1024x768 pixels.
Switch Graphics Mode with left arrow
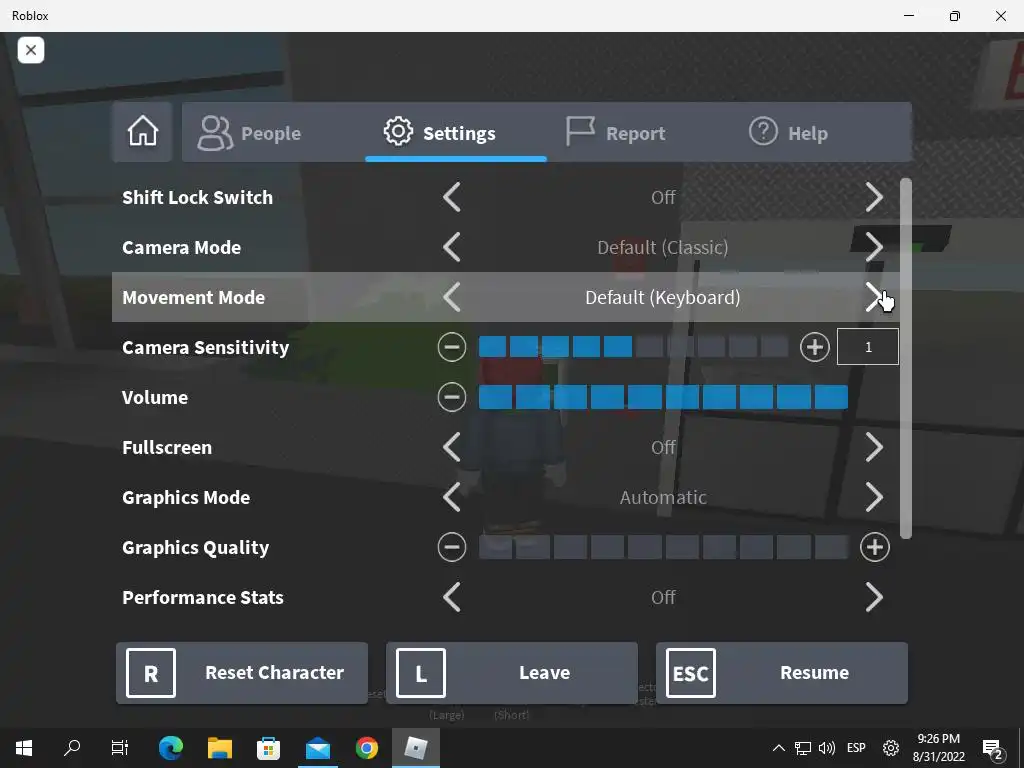[x=452, y=497]
